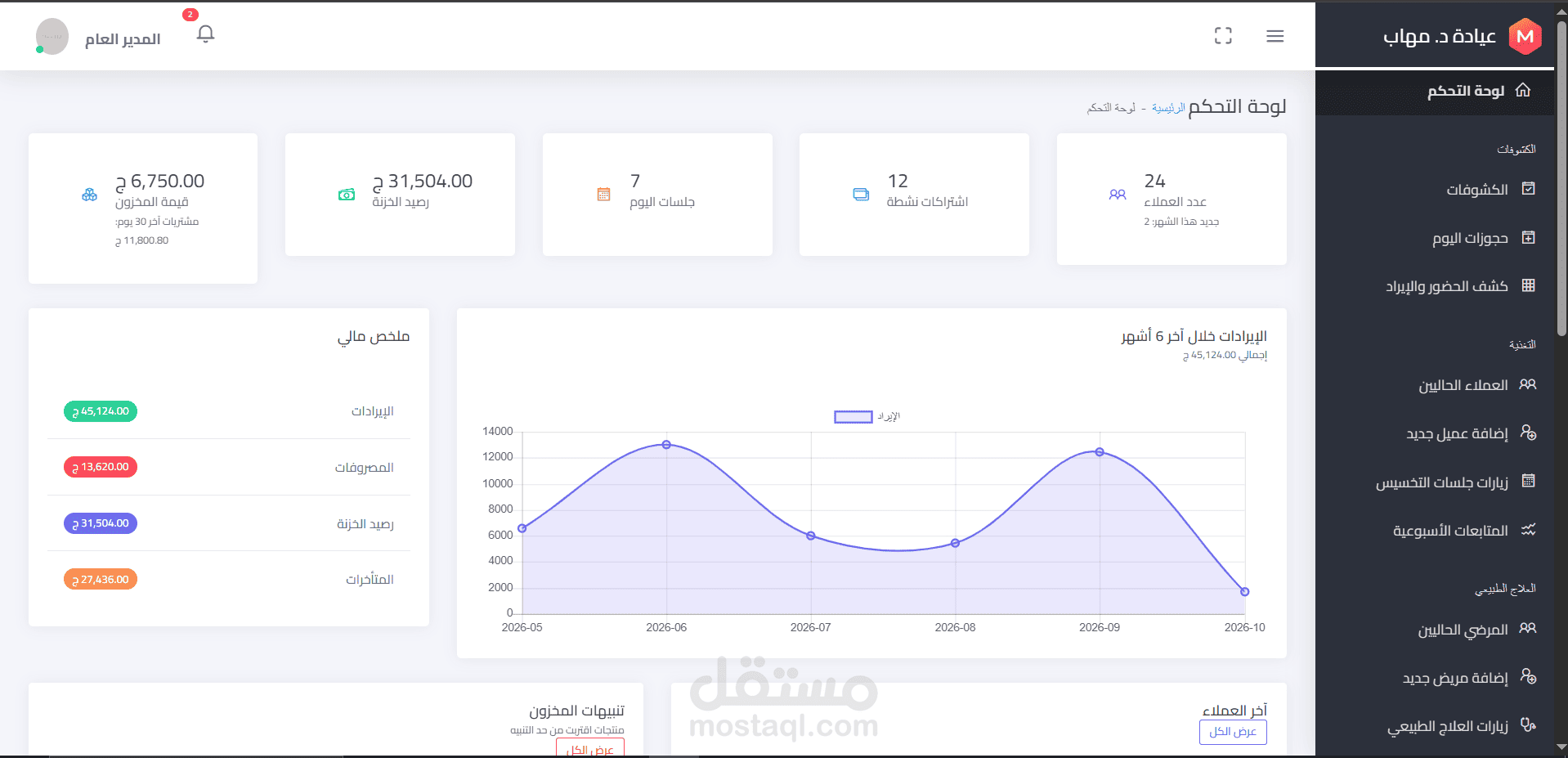This screenshot has width=1568, height=758.
Task: Click stethoscope icon next to زيارات العلاج الطبيعي
Action: (1528, 725)
